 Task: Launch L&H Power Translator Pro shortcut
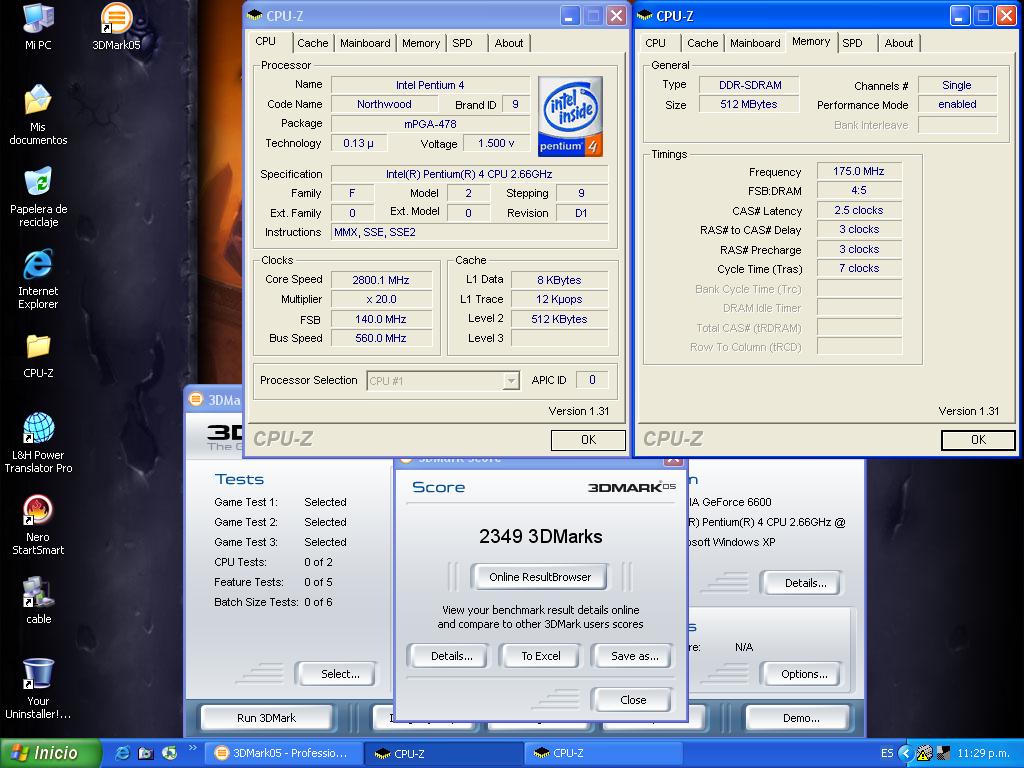point(38,443)
